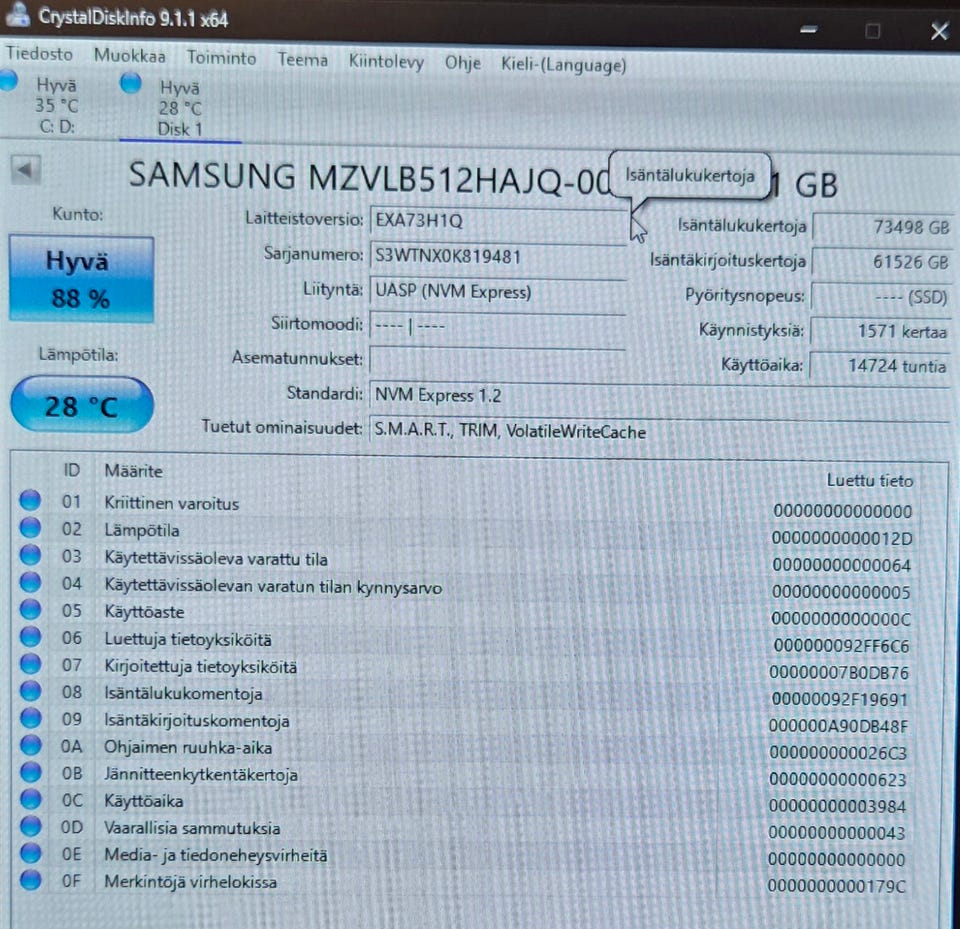
Task: Click the Isäntälukukertoja label
Action: tap(741, 226)
